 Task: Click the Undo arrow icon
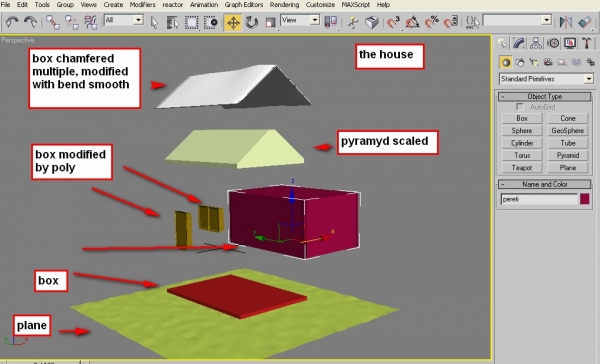tap(12, 22)
